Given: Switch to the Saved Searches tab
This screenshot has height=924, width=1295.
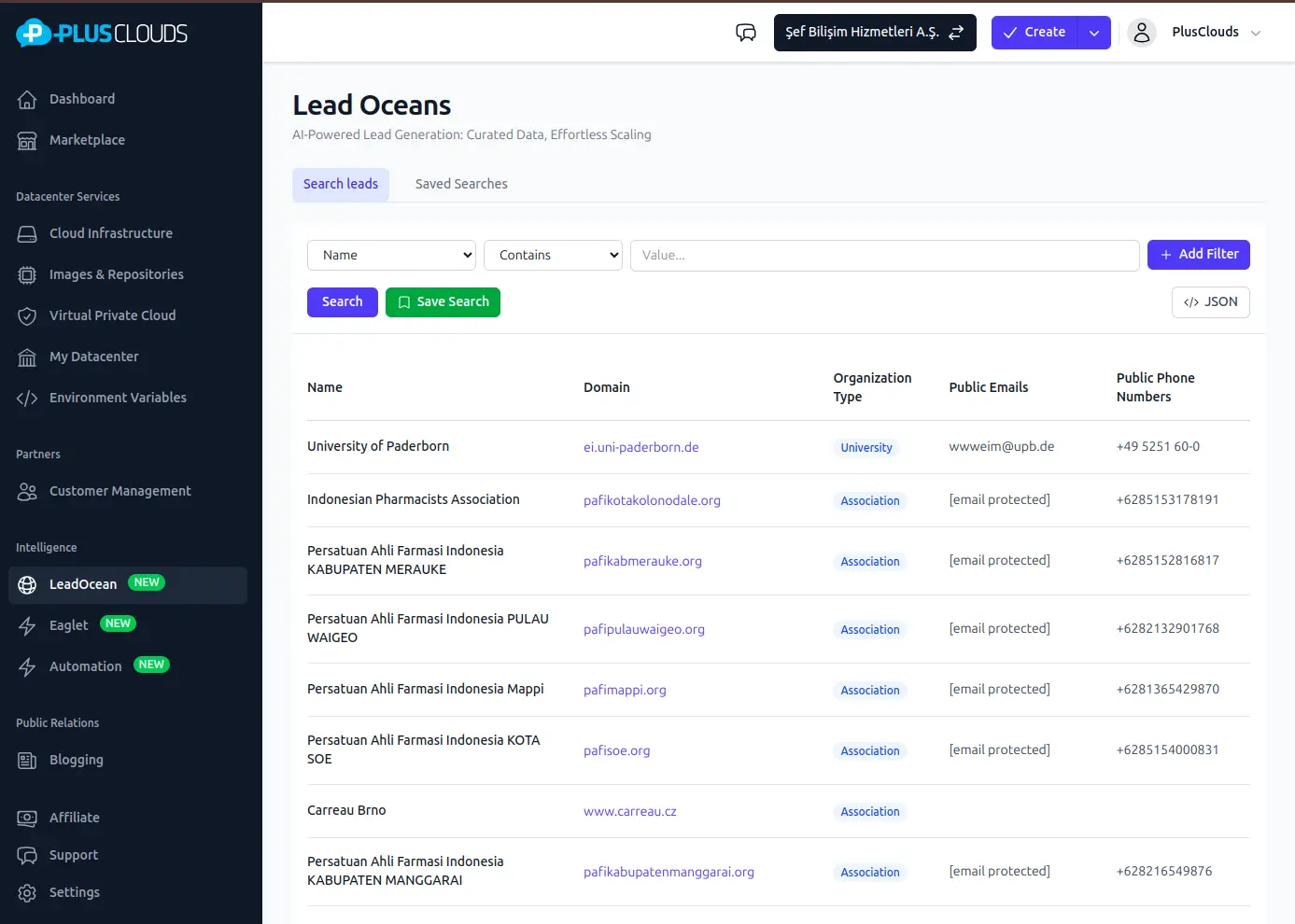Looking at the screenshot, I should 461,183.
